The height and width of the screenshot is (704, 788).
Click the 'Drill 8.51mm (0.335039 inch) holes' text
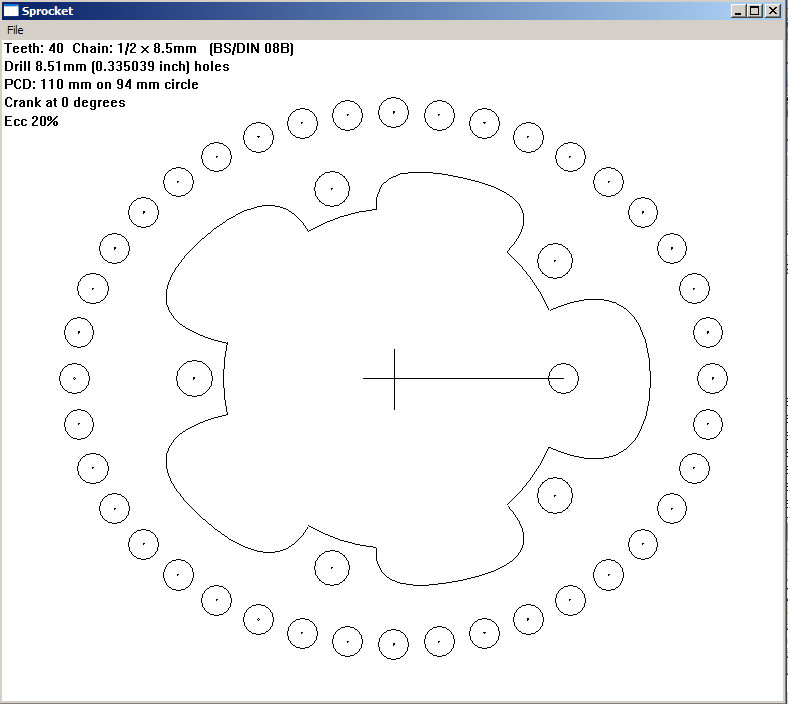(x=117, y=66)
